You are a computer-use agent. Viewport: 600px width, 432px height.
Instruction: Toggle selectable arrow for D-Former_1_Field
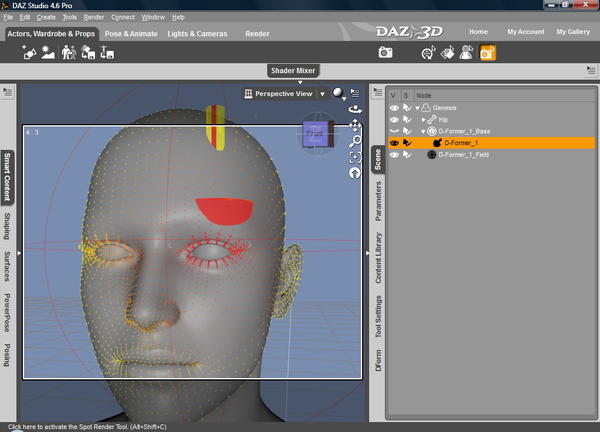pos(407,155)
